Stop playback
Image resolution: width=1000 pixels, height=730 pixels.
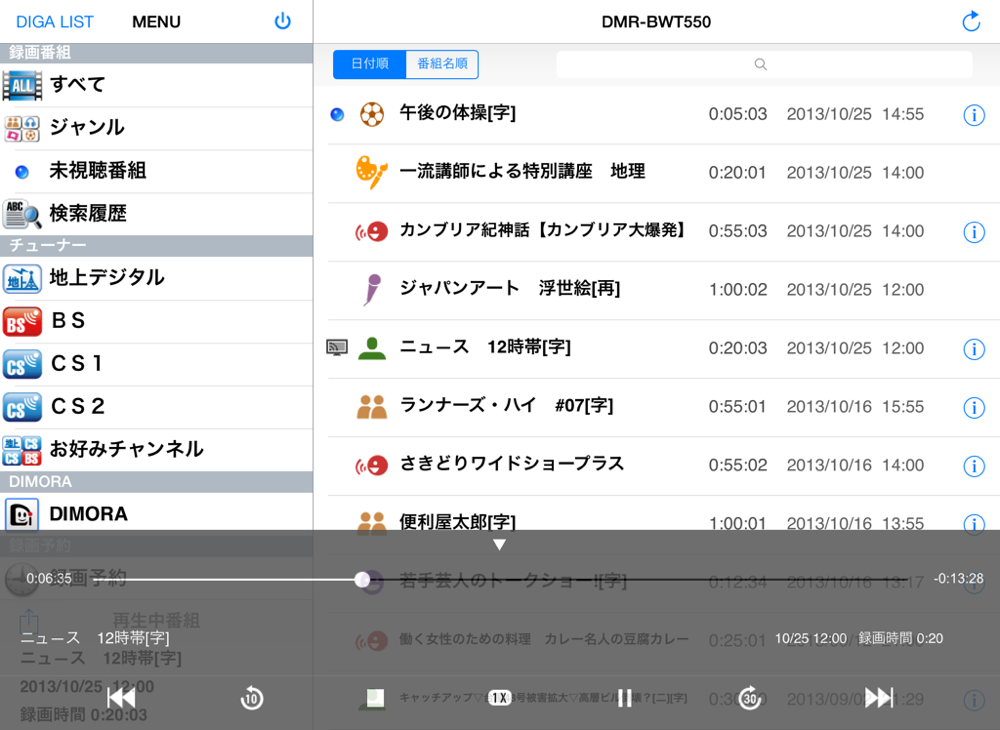pos(374,697)
